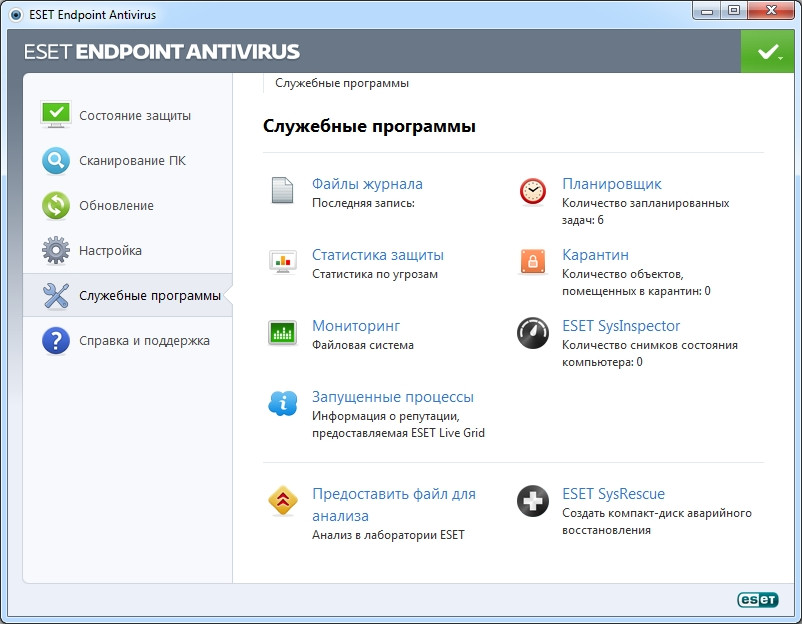Open the Файлы журнала link

point(367,184)
